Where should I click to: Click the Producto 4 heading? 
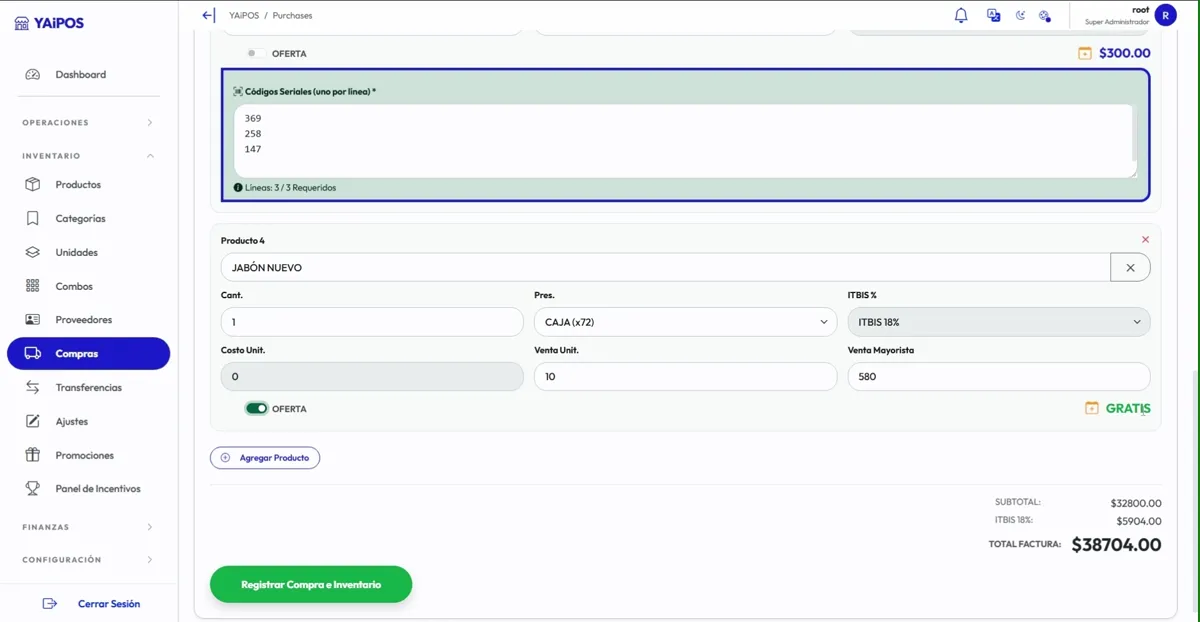243,240
